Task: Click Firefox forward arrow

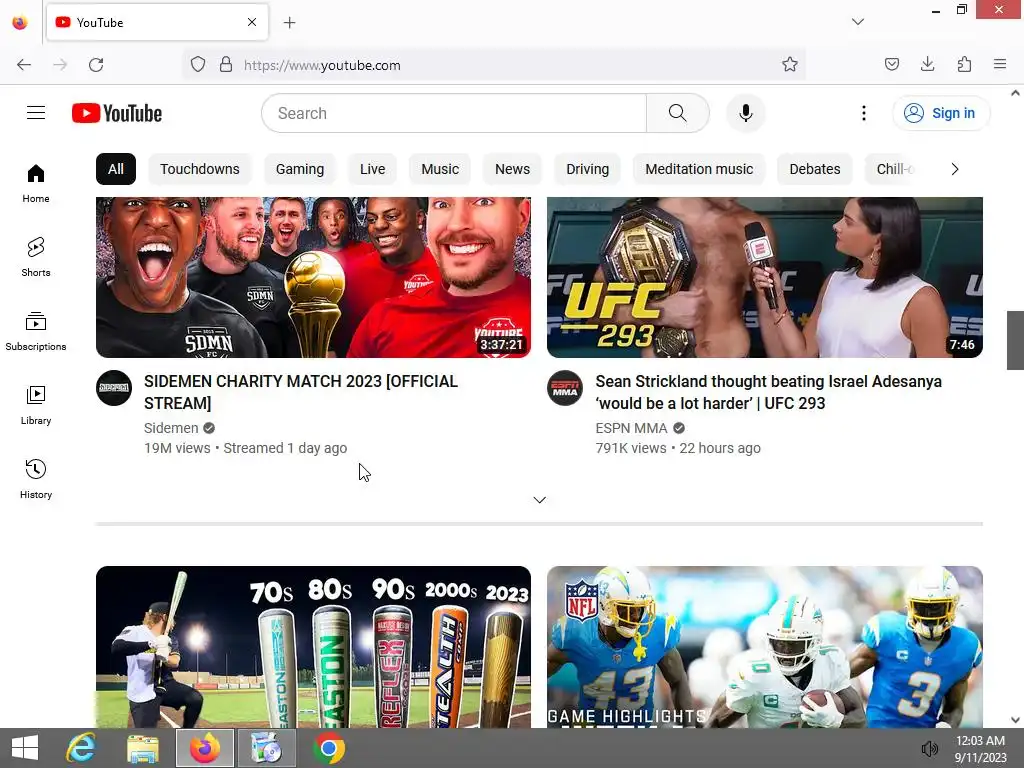Action: pos(60,65)
